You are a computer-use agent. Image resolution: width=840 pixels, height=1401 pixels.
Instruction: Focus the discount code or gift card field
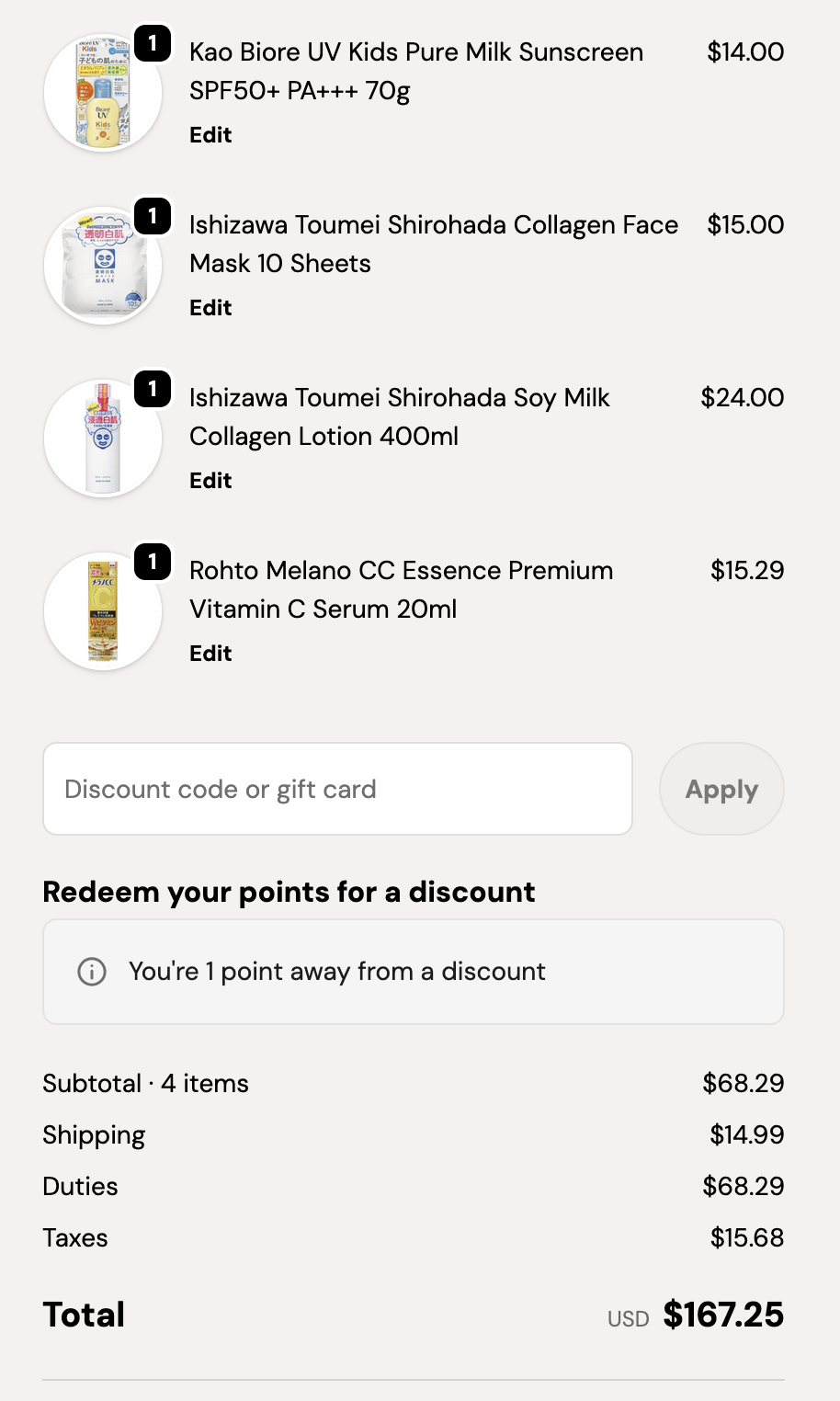337,789
